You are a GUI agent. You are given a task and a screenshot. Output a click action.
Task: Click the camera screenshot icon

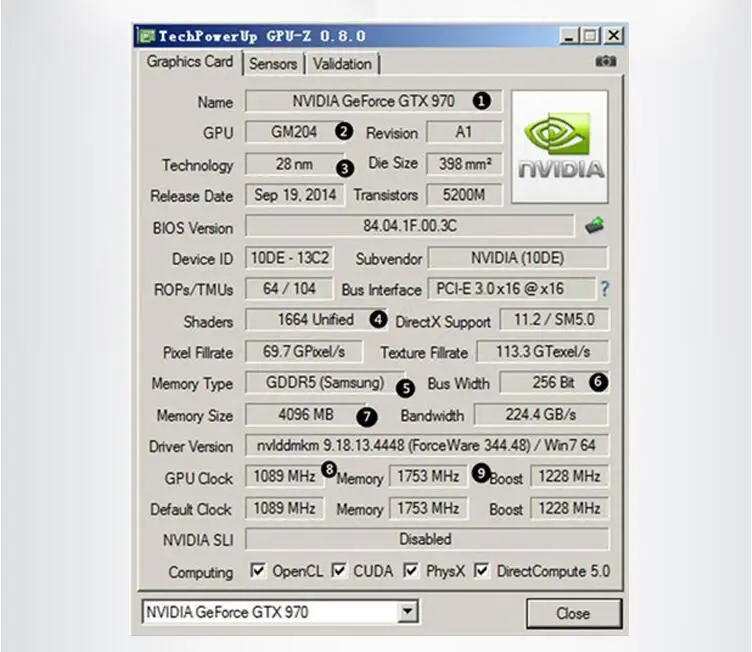[x=605, y=62]
